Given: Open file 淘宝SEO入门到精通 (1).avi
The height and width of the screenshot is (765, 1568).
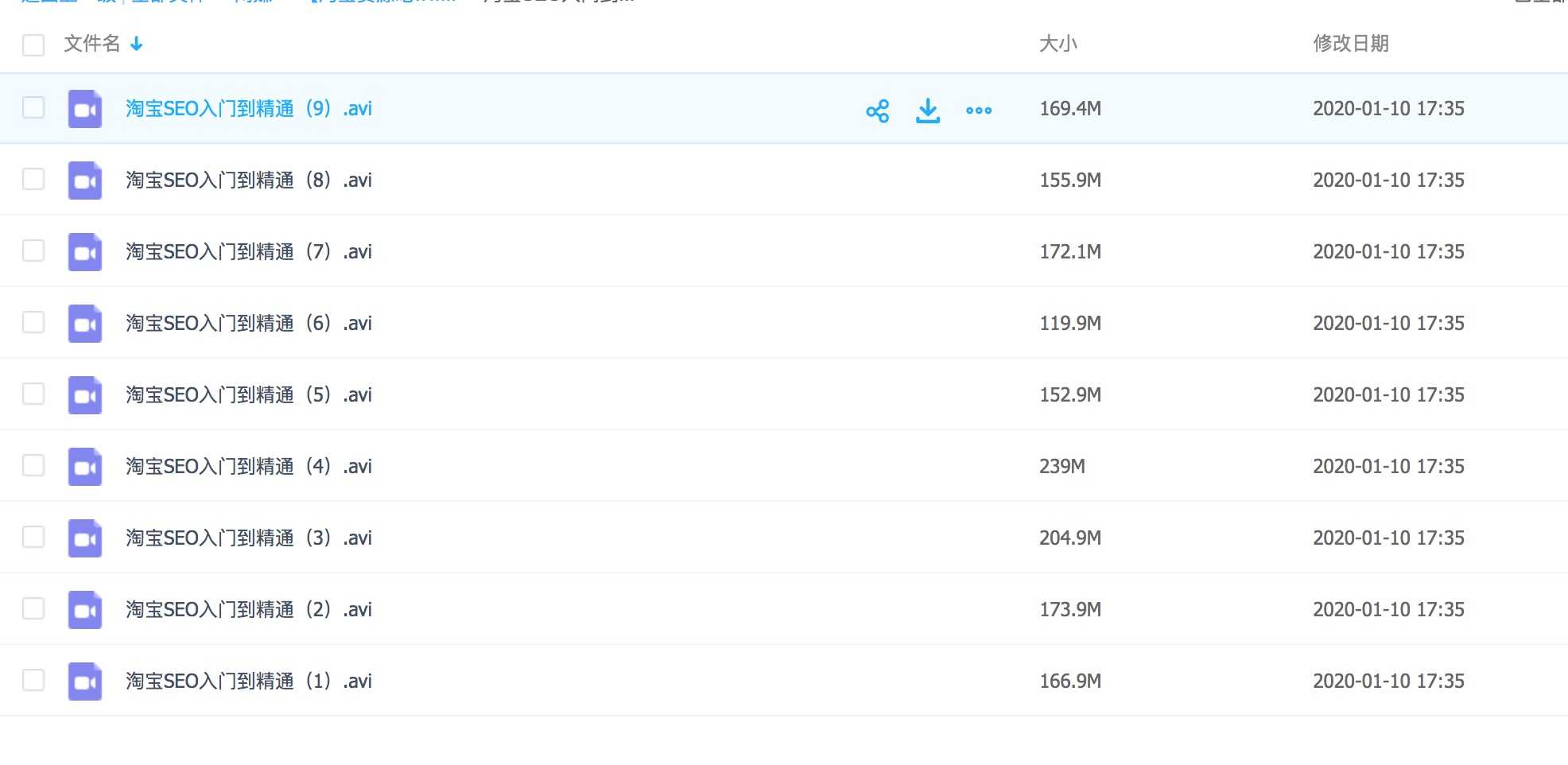Looking at the screenshot, I should click(249, 682).
